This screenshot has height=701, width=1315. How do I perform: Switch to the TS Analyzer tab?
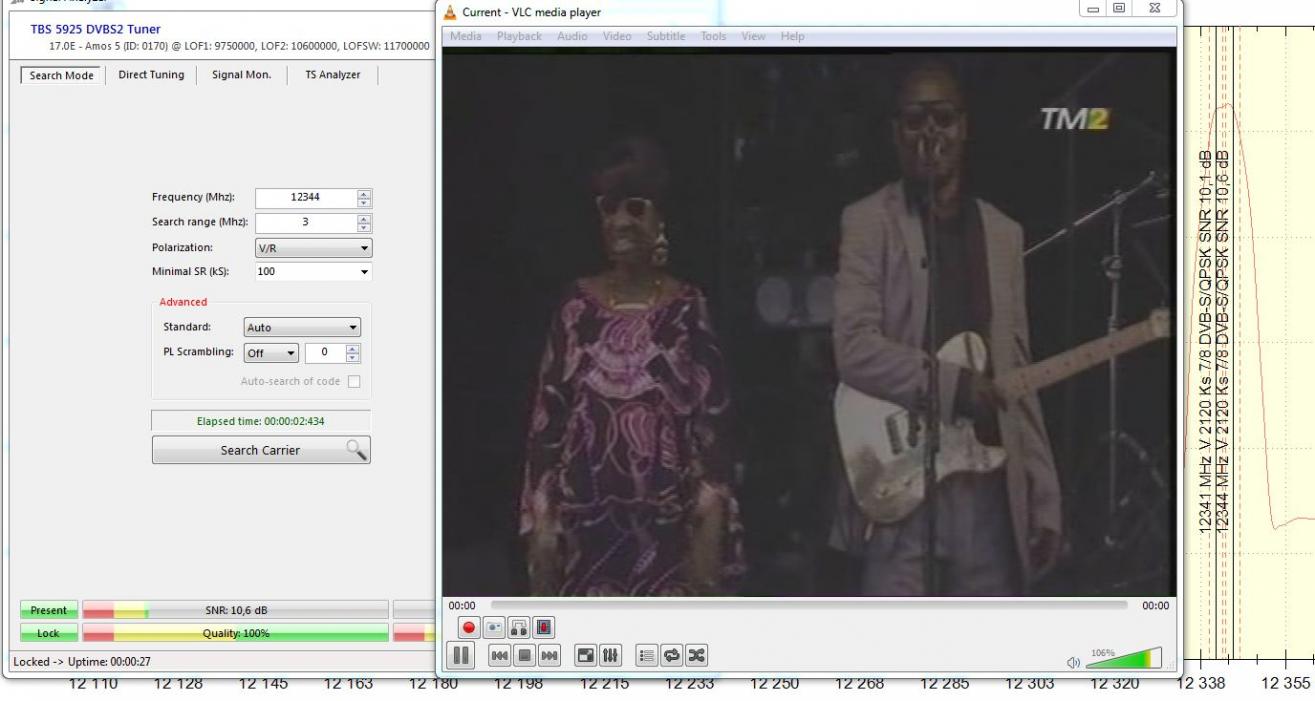(332, 75)
